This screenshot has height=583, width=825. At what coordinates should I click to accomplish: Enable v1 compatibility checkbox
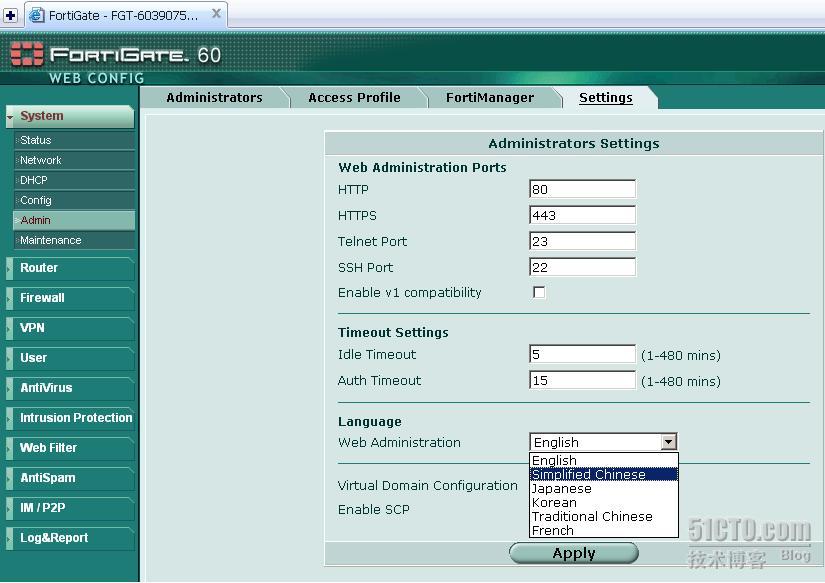coord(539,292)
